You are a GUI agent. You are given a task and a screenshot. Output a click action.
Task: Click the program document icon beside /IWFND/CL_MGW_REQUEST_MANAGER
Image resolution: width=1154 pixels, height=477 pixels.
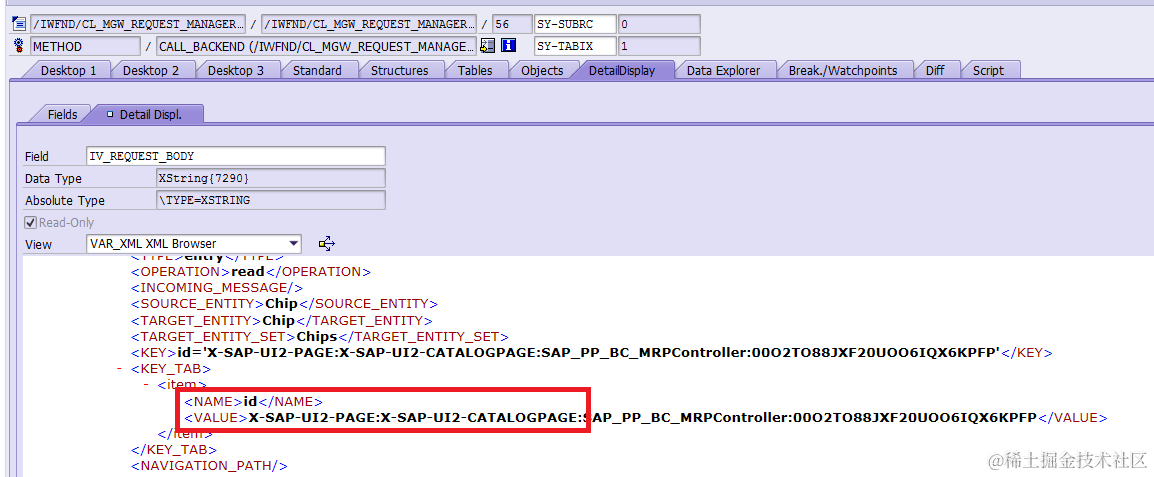pos(19,24)
